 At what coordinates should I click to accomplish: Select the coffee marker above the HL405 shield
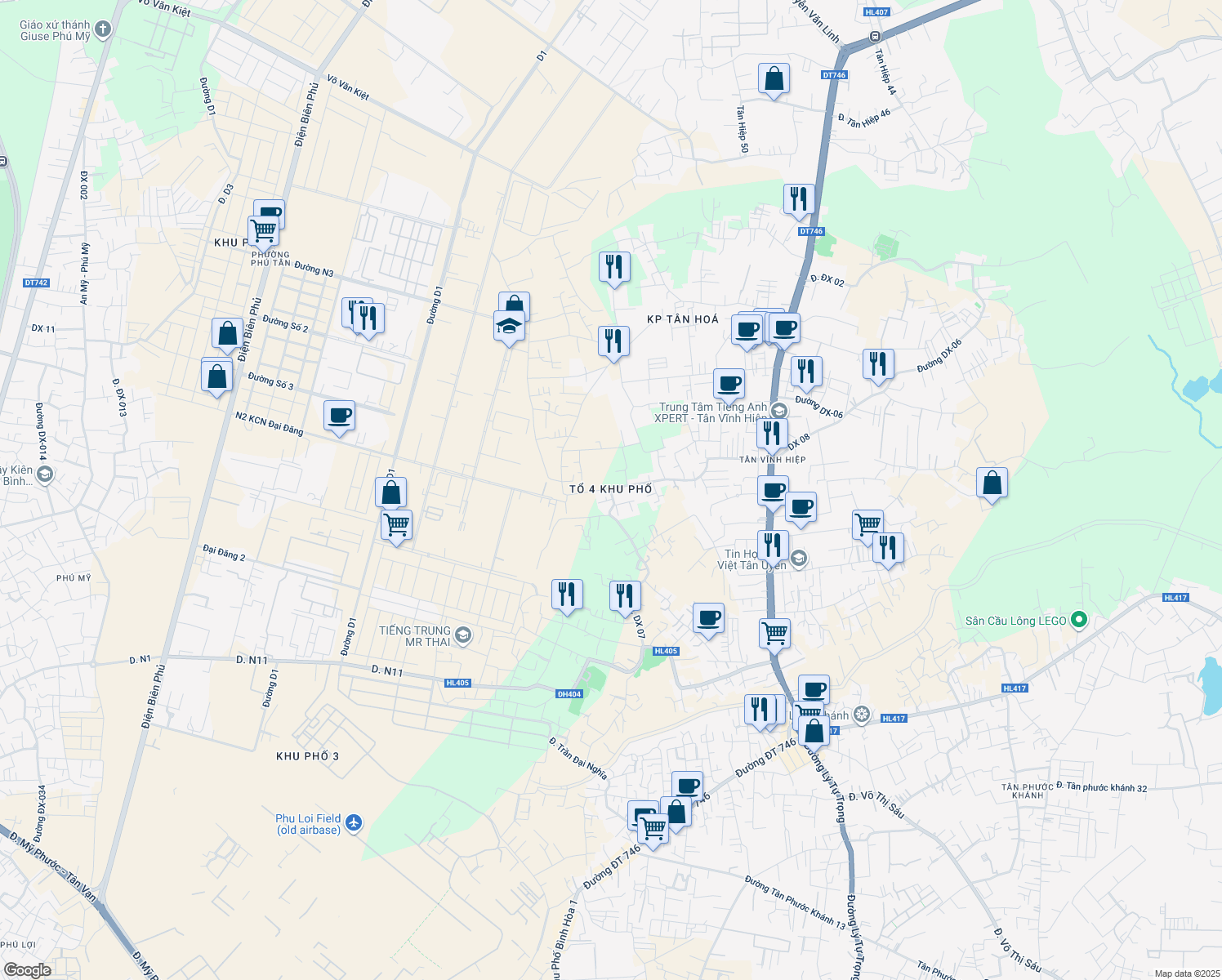tap(708, 620)
